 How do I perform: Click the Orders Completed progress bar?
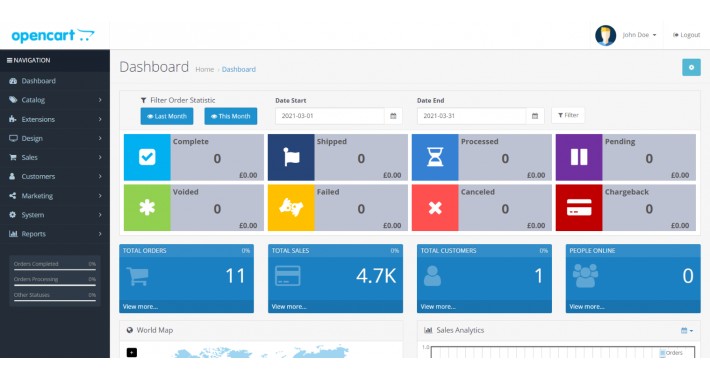coord(55,269)
